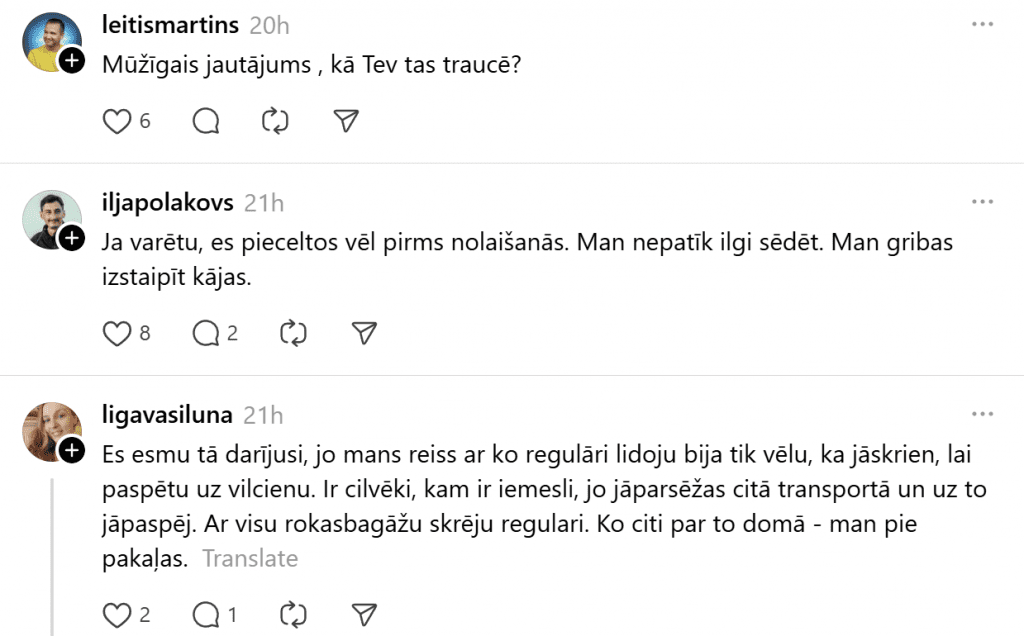Open more options for the leitismartins post
Image resolution: width=1024 pixels, height=636 pixels.
coord(982,23)
